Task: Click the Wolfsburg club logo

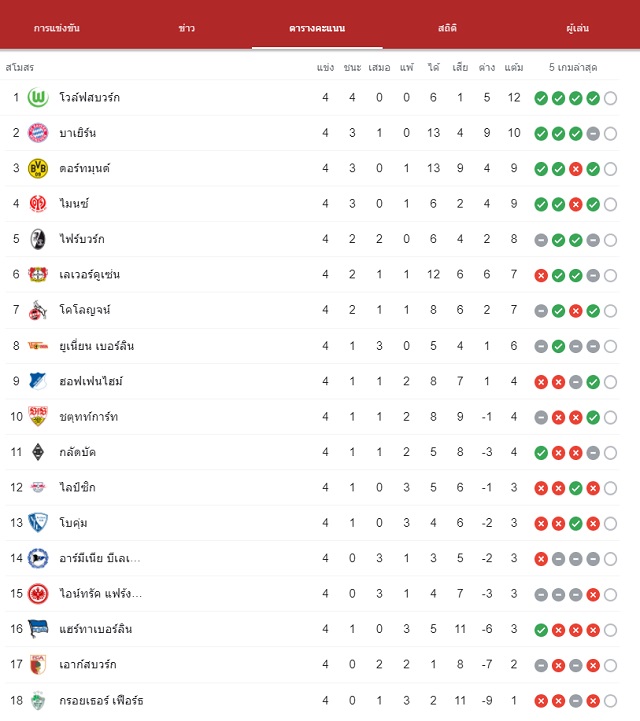Action: point(38,97)
